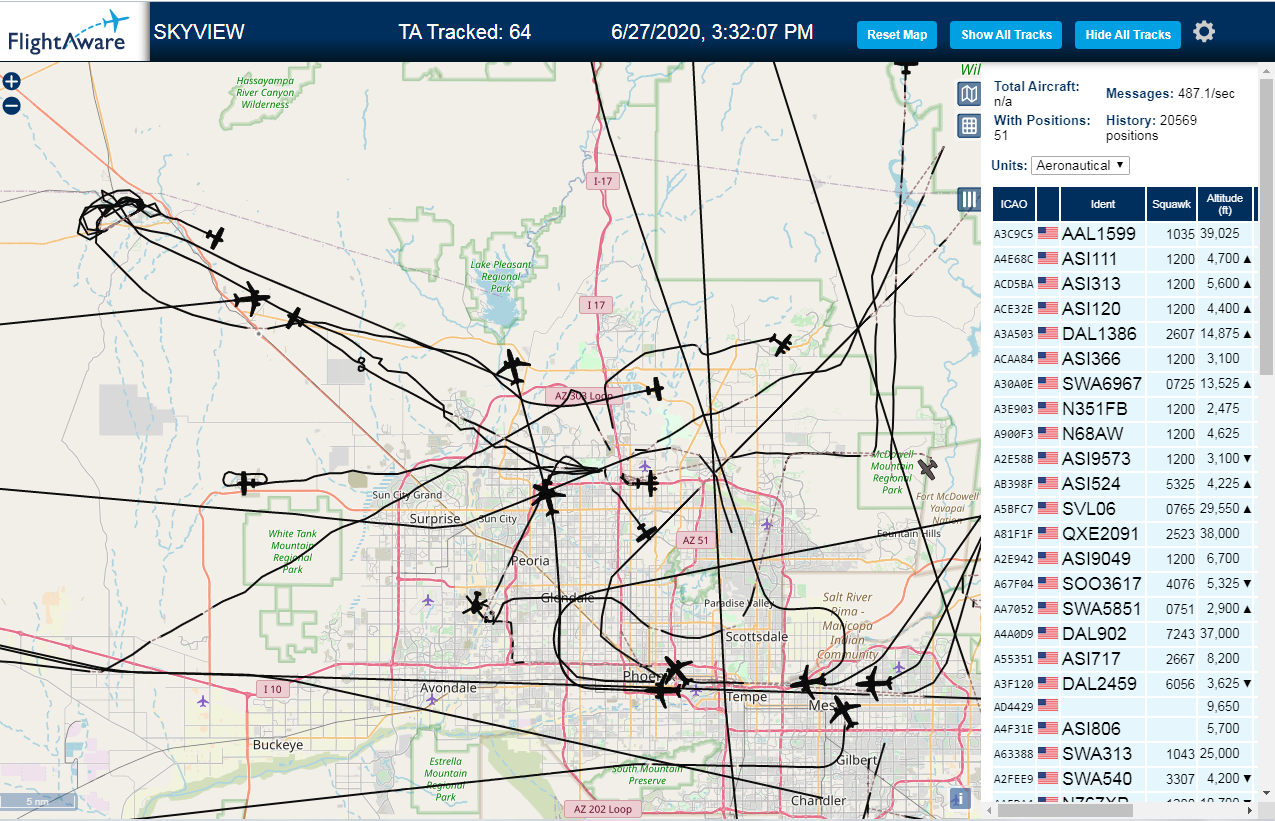
Task: Select the aircraft directly above Gilbert
Action: click(x=844, y=712)
